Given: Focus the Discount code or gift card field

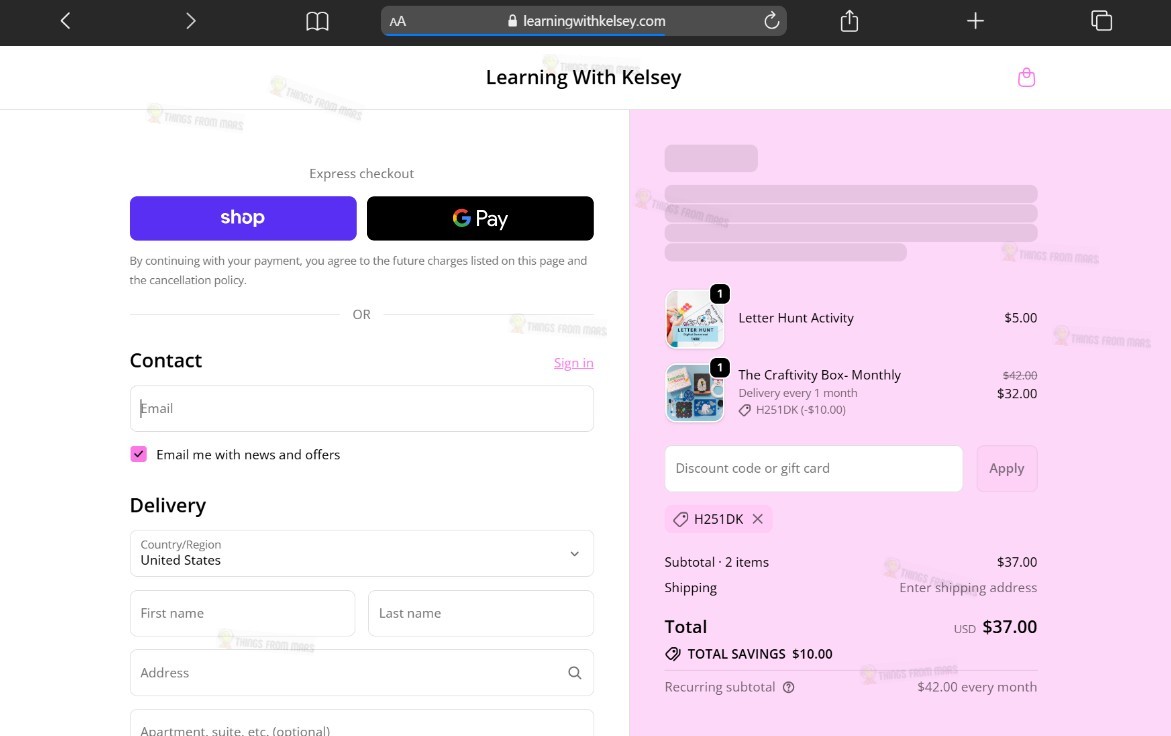Looking at the screenshot, I should pos(813,468).
